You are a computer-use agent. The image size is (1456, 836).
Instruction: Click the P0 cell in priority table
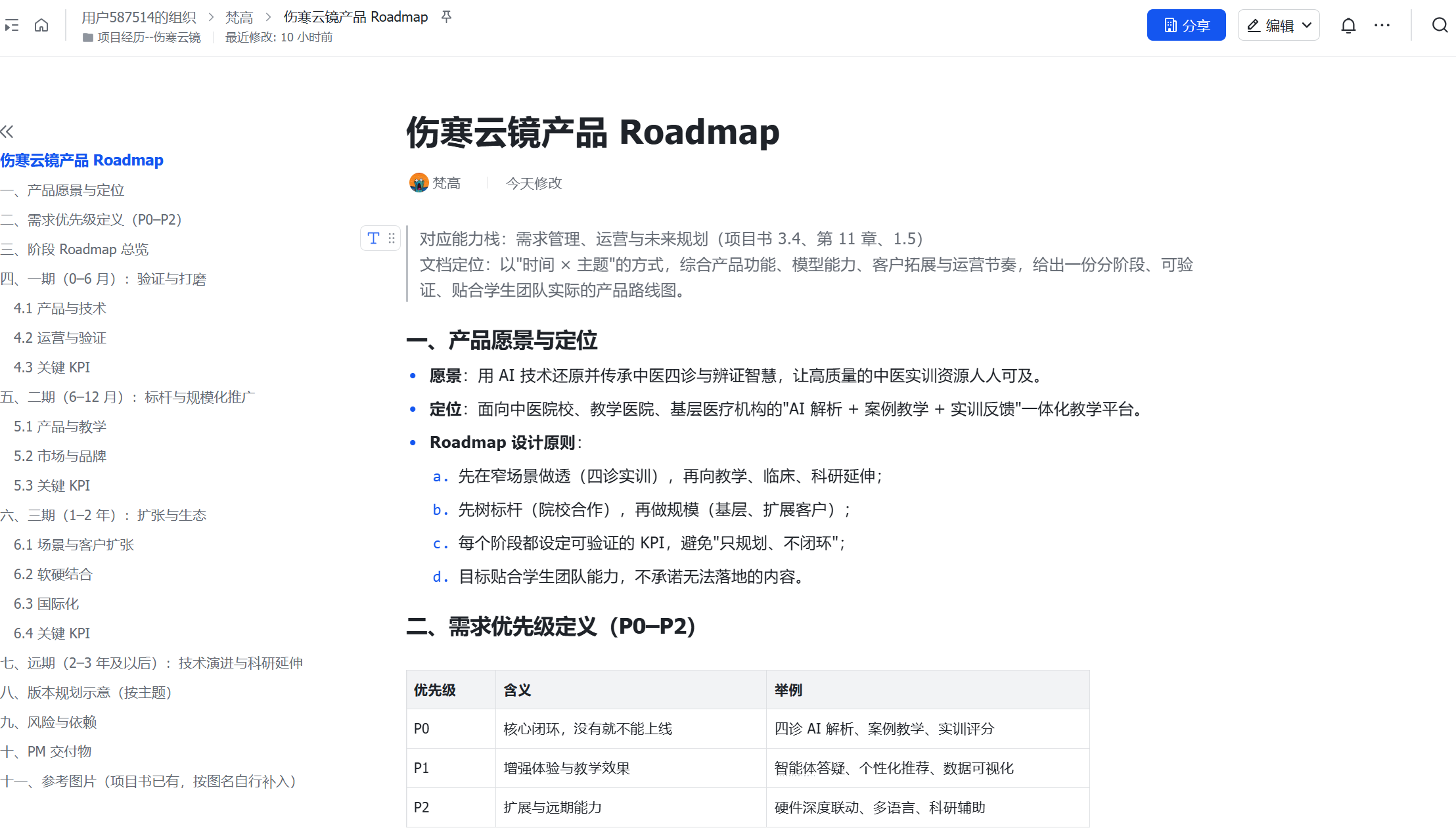click(451, 729)
